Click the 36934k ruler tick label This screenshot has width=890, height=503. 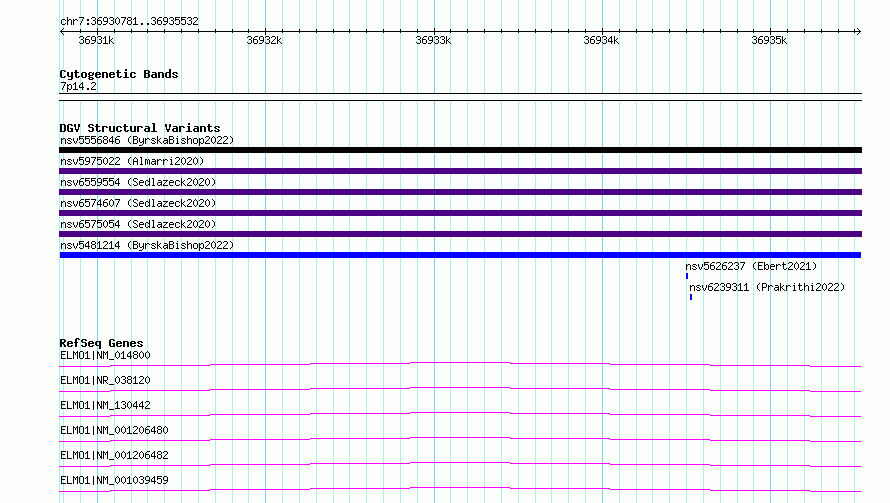(601, 40)
